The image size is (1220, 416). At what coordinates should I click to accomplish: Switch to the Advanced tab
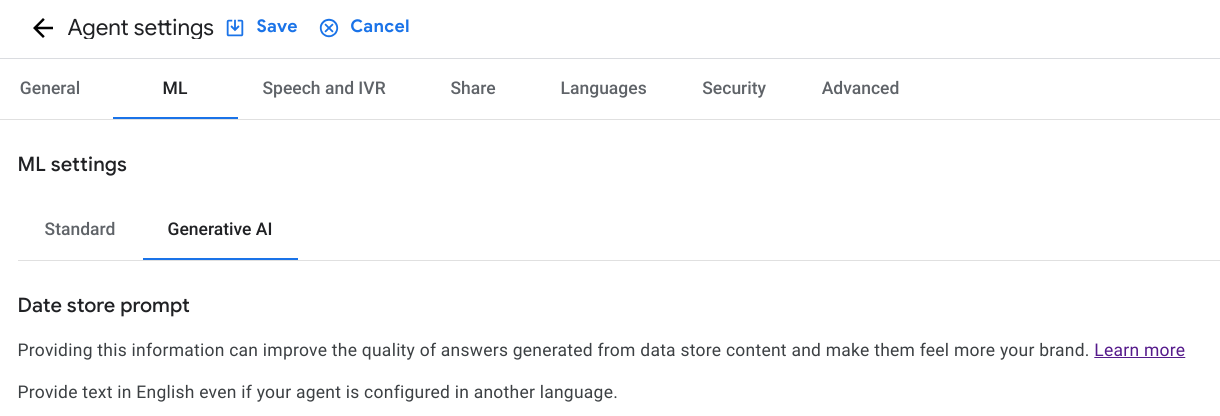tap(860, 88)
